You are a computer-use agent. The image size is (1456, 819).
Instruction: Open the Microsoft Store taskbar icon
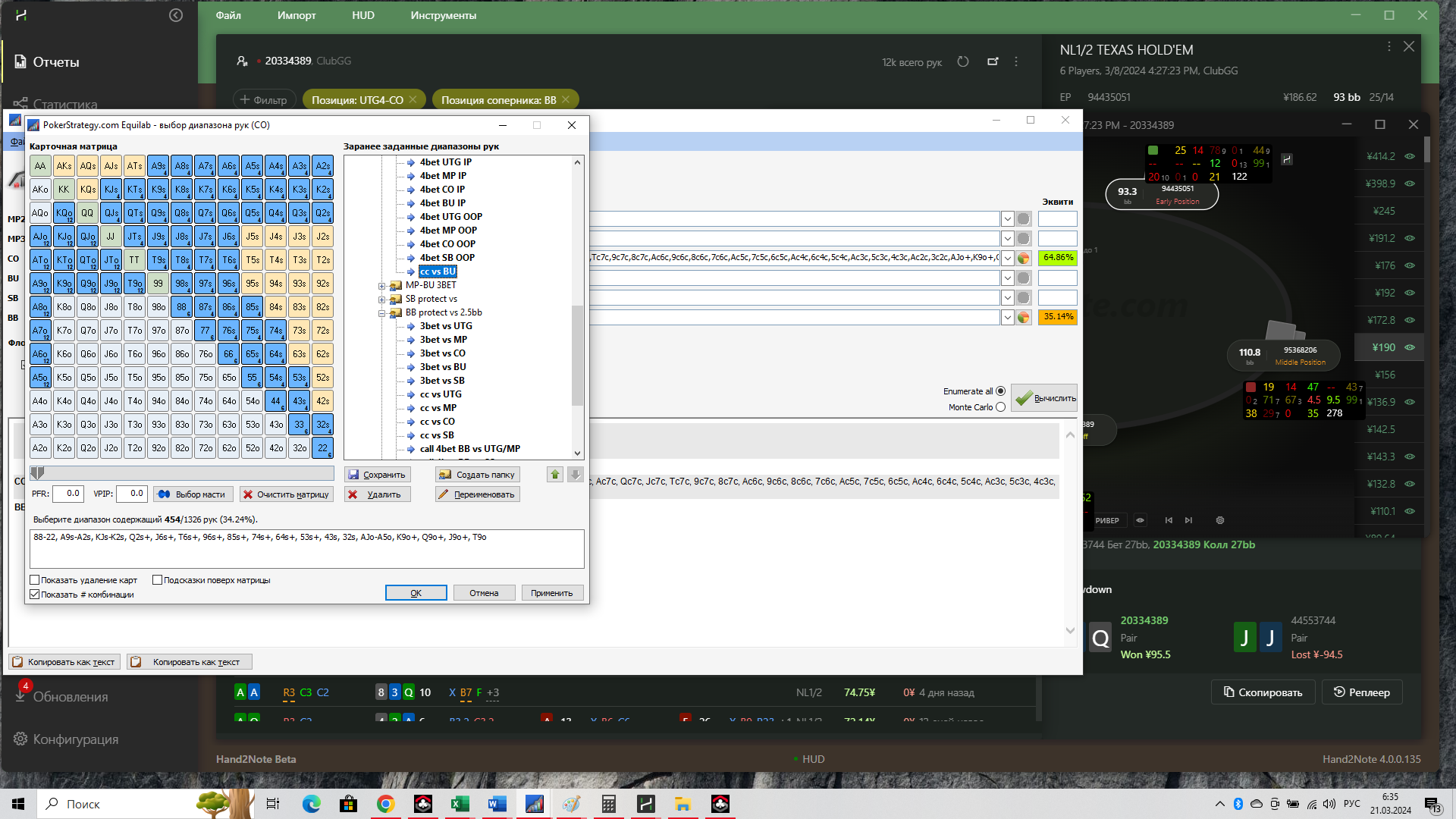(x=349, y=804)
